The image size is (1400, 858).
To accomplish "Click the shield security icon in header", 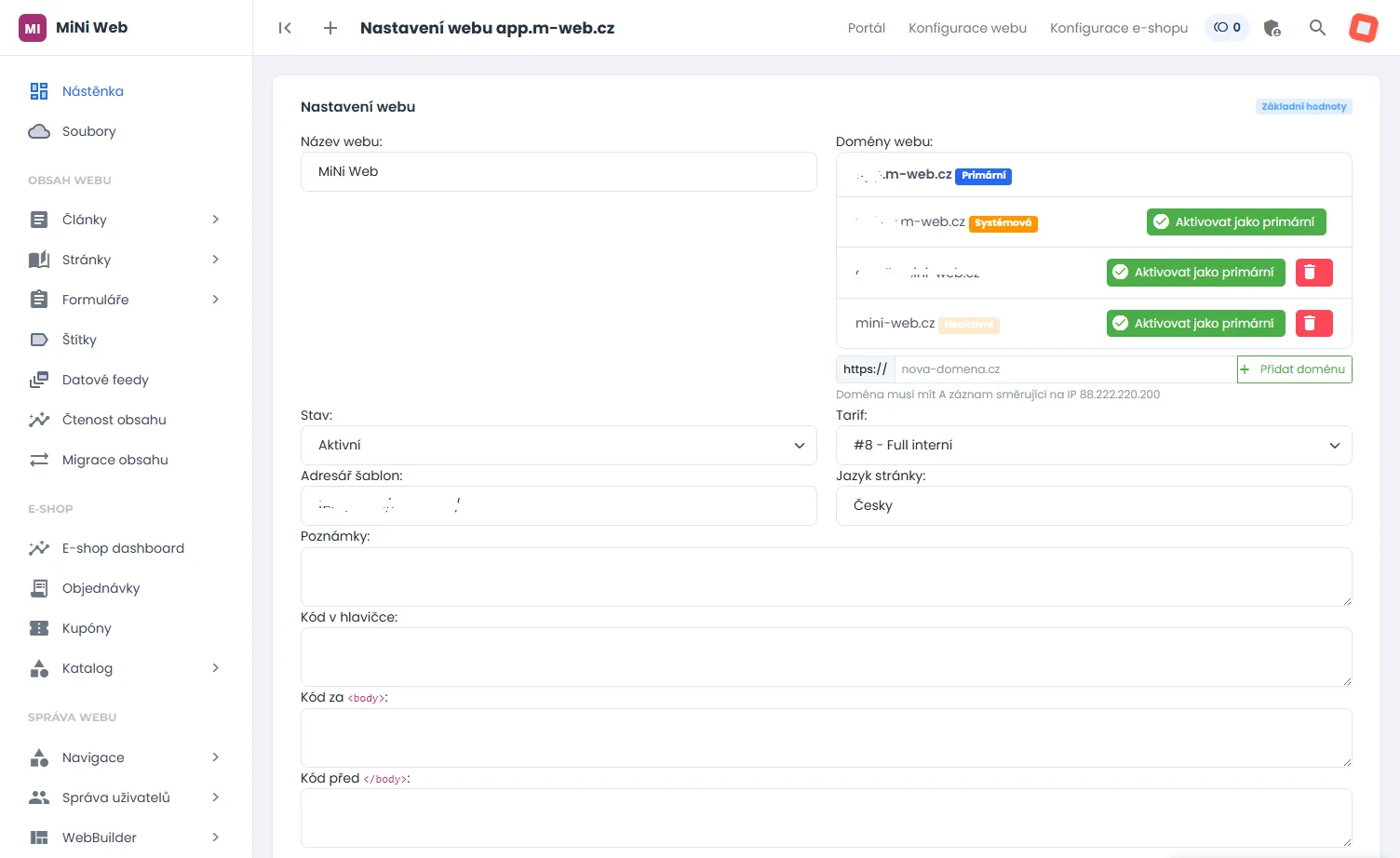I will coord(1272,28).
